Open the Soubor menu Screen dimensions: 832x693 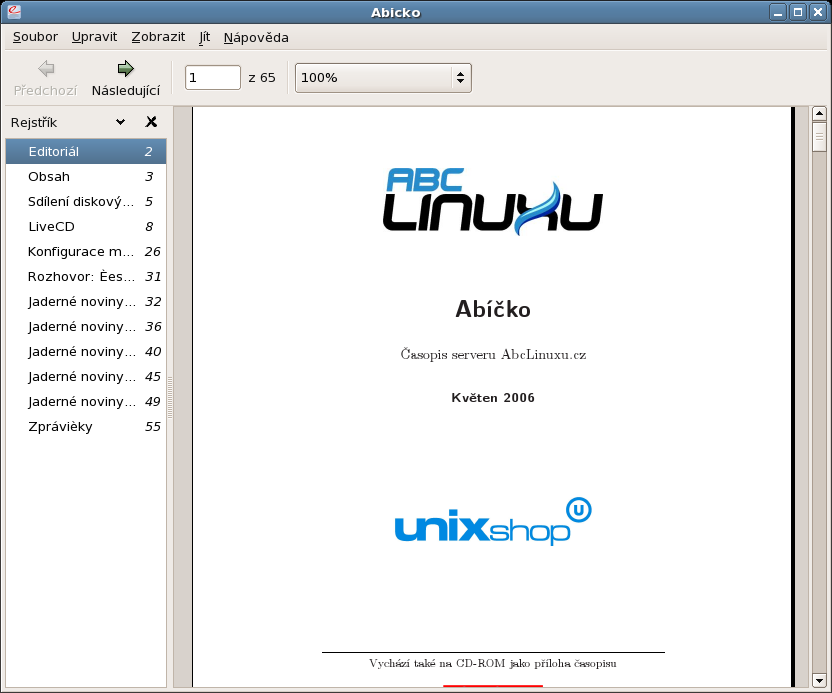pyautogui.click(x=35, y=37)
